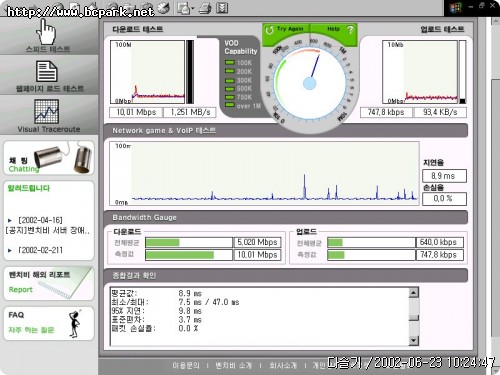Click the 업로드 테스트 heading

tap(442, 29)
